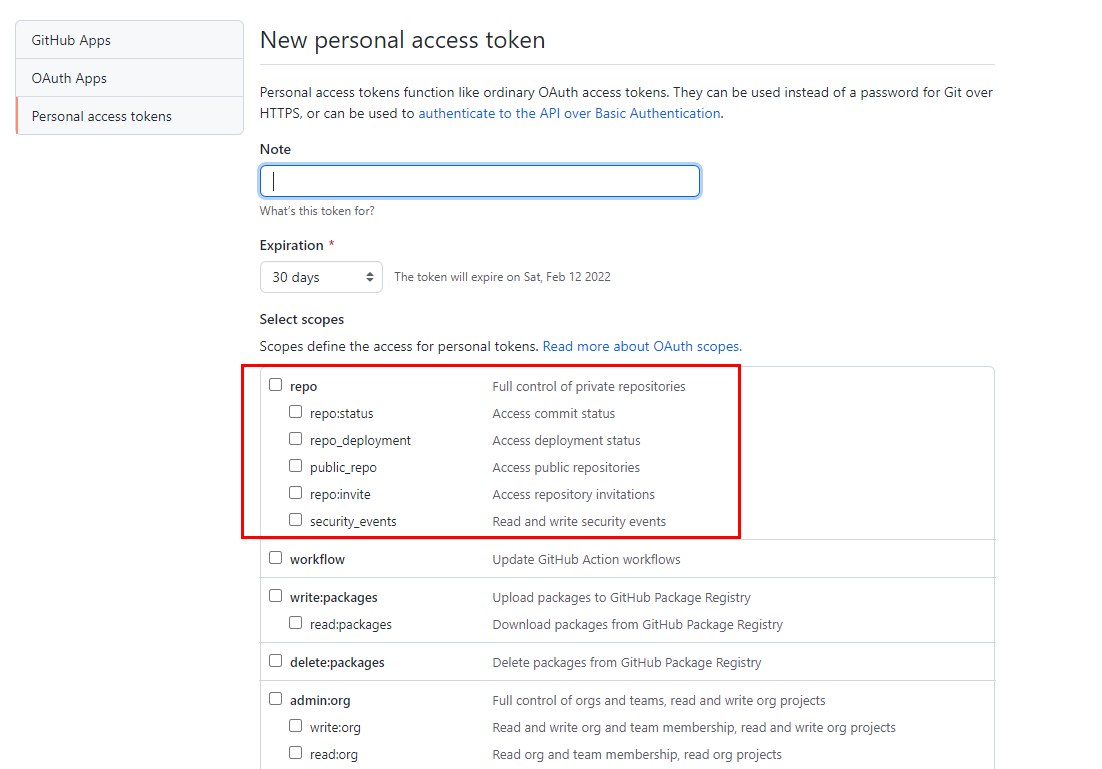The image size is (1102, 769).
Task: Select the read:org checkbox
Action: point(296,753)
